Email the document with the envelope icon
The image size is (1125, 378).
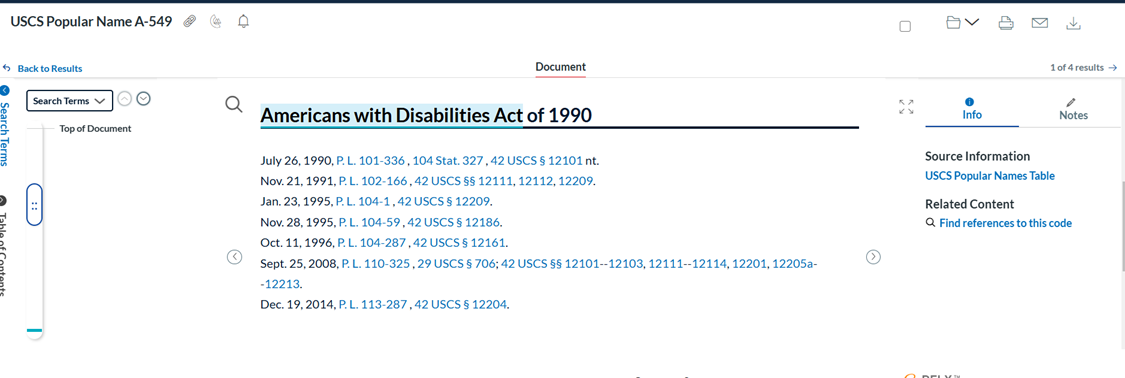[1040, 23]
